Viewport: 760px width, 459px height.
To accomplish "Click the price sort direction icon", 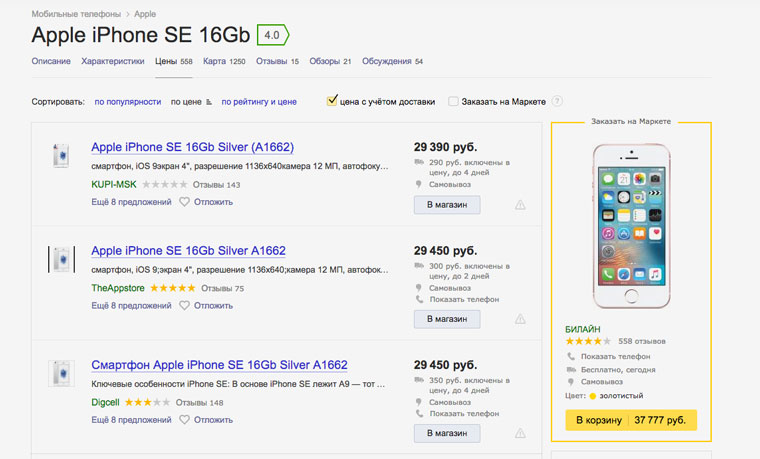I will pyautogui.click(x=209, y=102).
